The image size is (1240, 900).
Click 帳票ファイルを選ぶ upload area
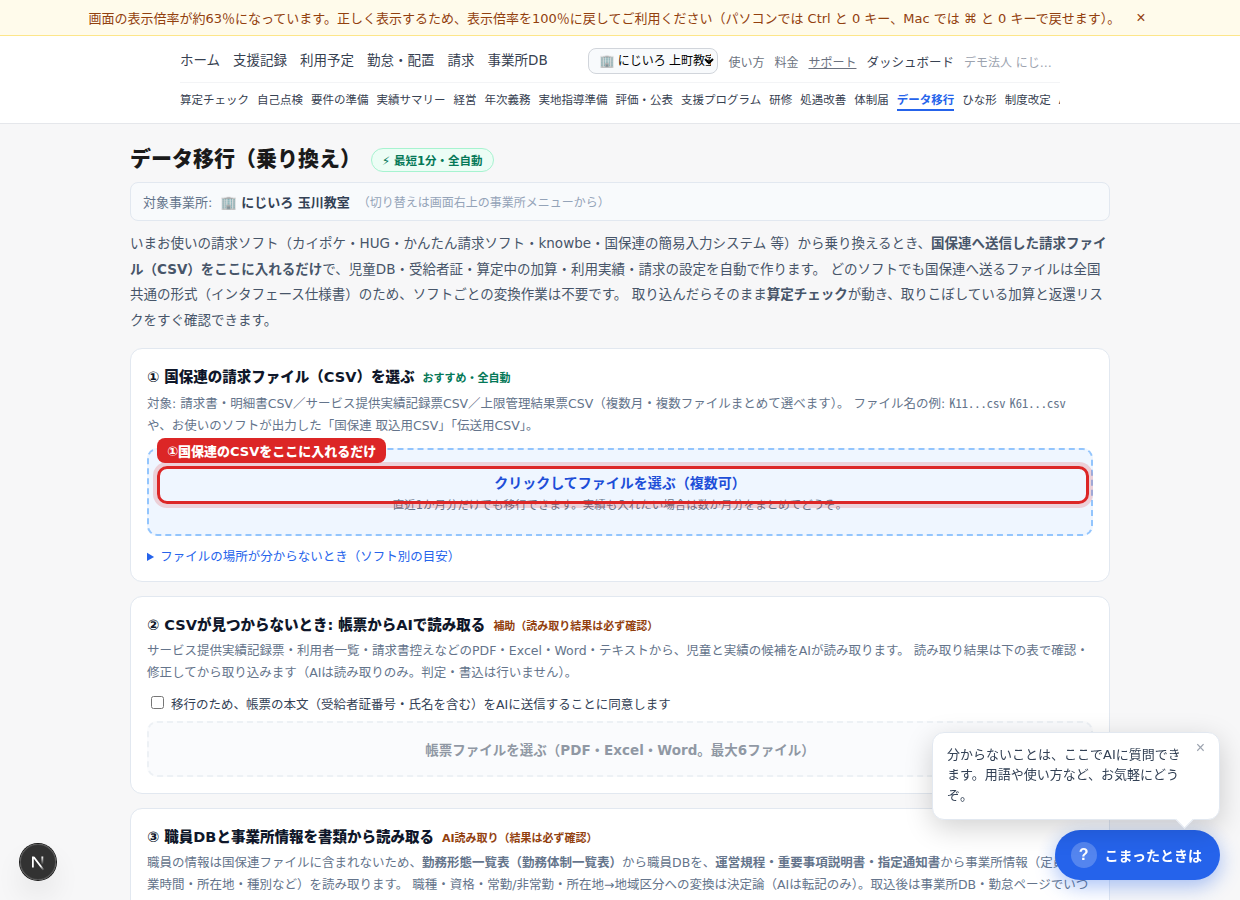pyautogui.click(x=620, y=750)
